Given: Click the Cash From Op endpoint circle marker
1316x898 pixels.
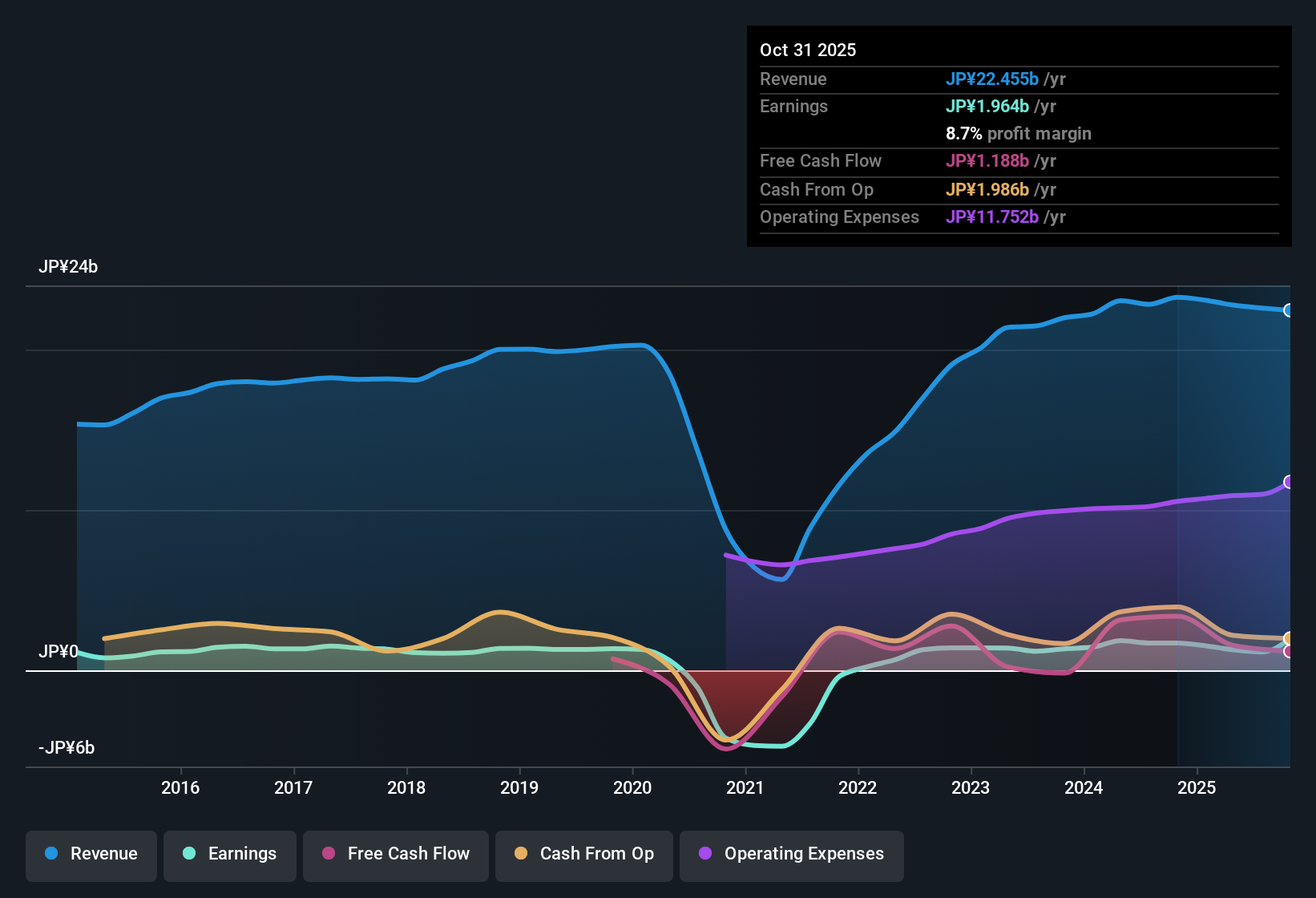Looking at the screenshot, I should pyautogui.click(x=1288, y=636).
